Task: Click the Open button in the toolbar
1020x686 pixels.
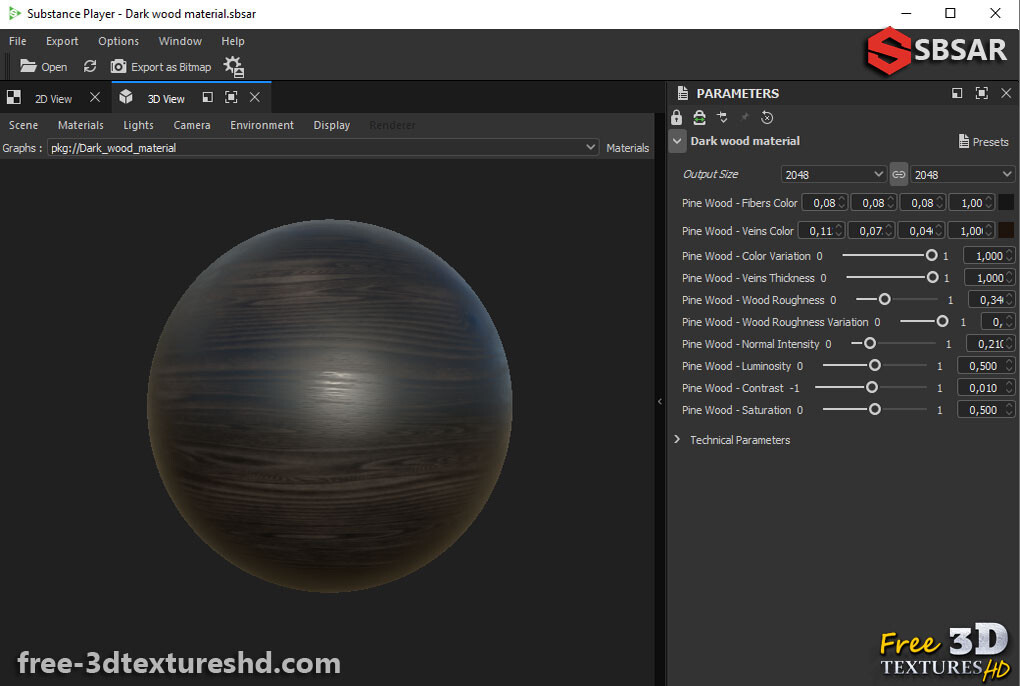Action: (x=42, y=67)
